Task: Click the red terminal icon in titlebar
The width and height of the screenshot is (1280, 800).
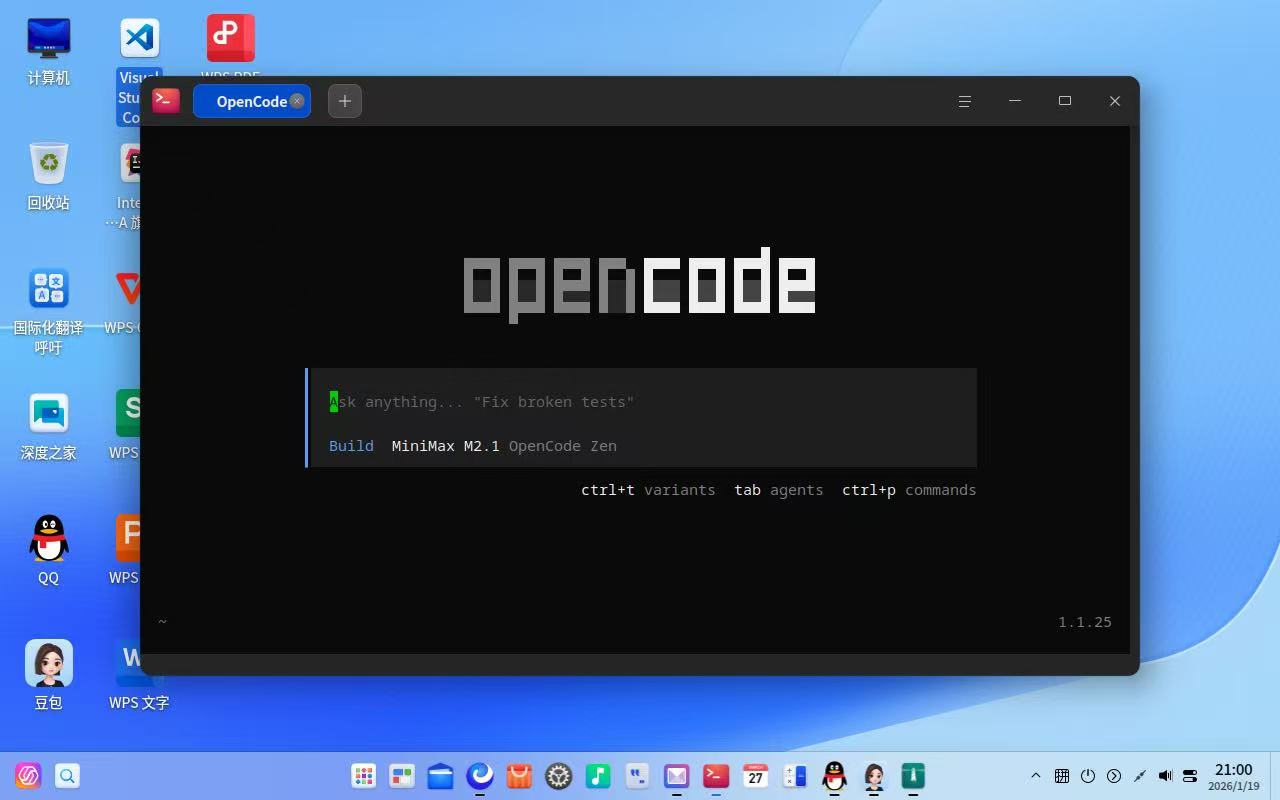Action: [165, 100]
